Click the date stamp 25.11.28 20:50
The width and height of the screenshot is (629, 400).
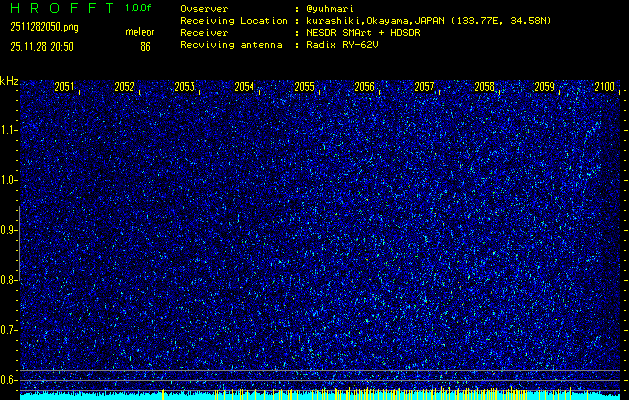pos(42,47)
